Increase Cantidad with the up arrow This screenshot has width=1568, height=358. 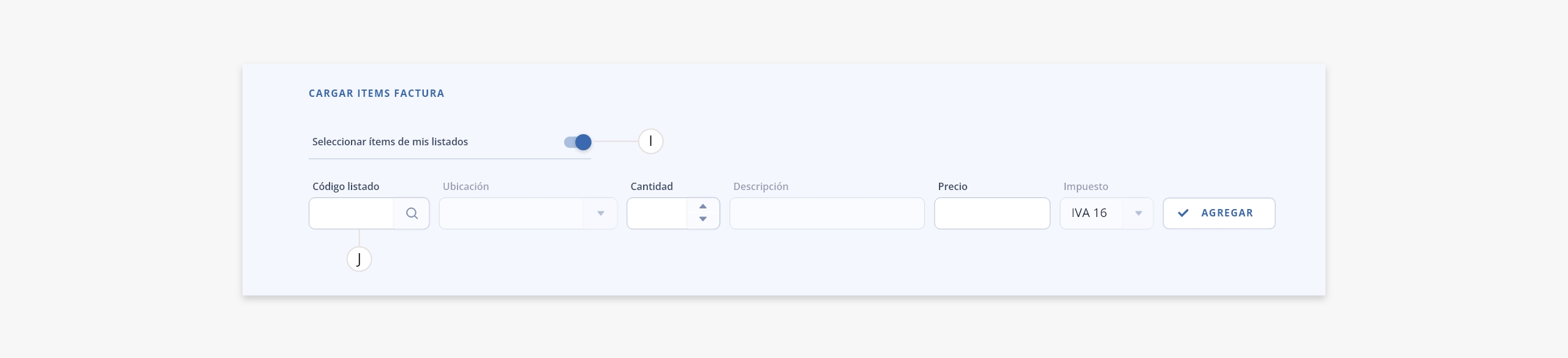[703, 207]
